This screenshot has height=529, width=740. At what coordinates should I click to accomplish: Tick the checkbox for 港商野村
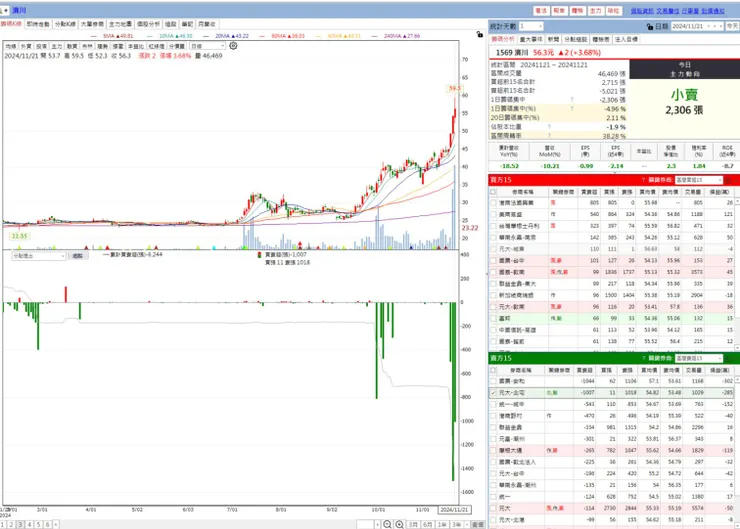pos(493,416)
